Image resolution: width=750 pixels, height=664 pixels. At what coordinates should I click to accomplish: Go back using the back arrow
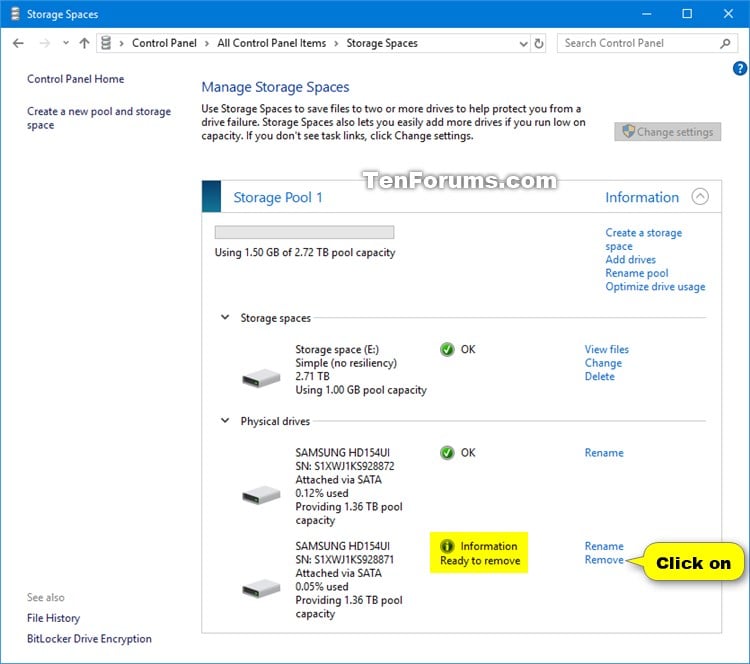tap(18, 44)
